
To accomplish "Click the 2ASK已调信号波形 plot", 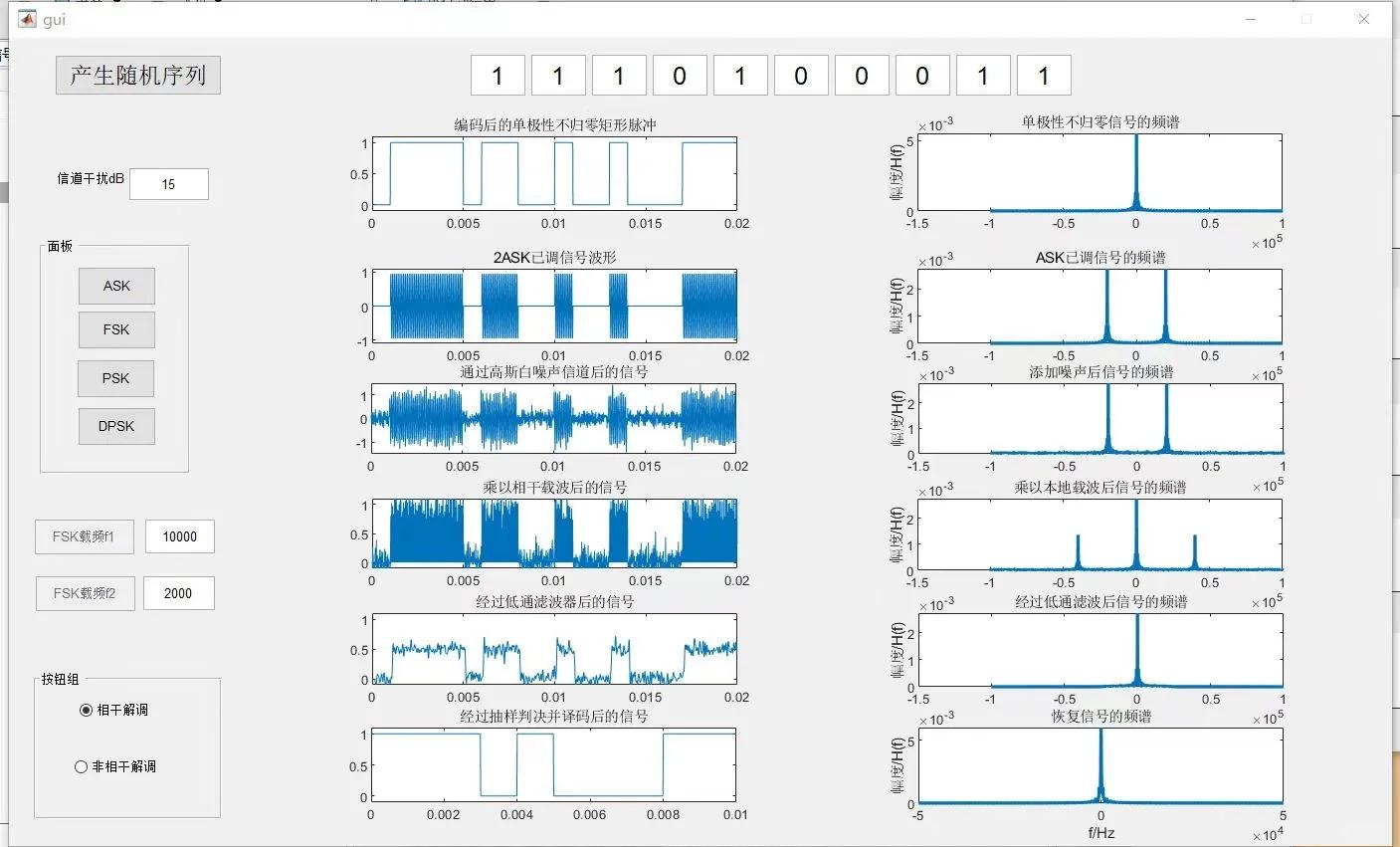I will click(554, 307).
